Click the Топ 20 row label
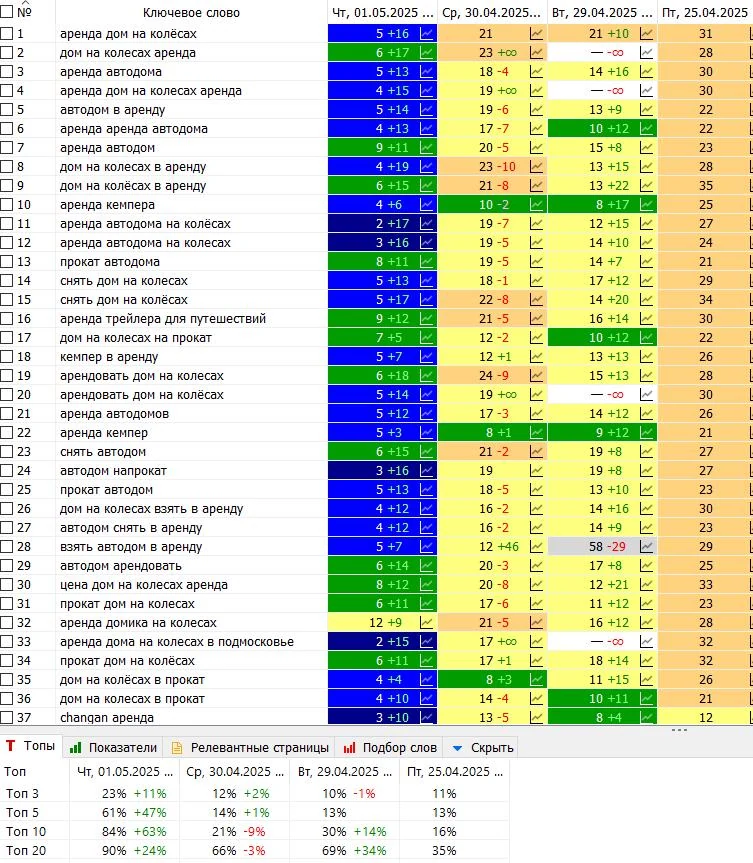 pos(26,850)
